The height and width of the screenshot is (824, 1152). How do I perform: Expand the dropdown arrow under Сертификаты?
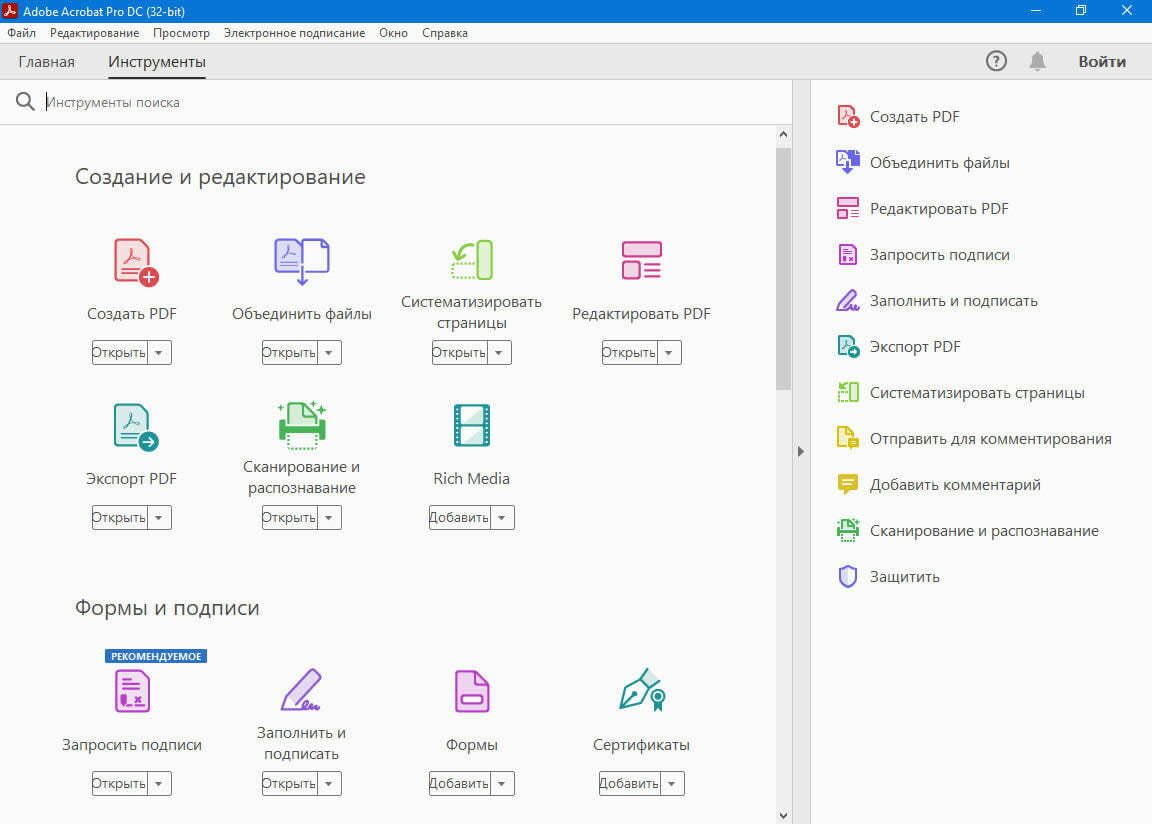[x=672, y=783]
